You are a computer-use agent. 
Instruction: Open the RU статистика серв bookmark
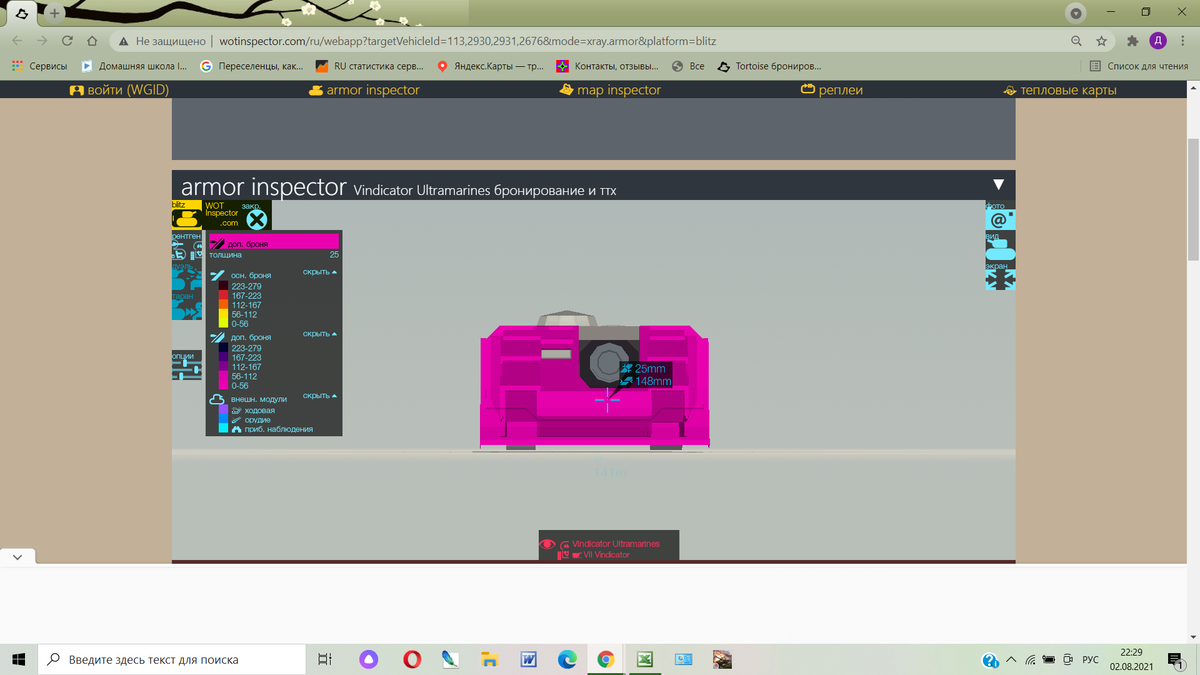(369, 66)
